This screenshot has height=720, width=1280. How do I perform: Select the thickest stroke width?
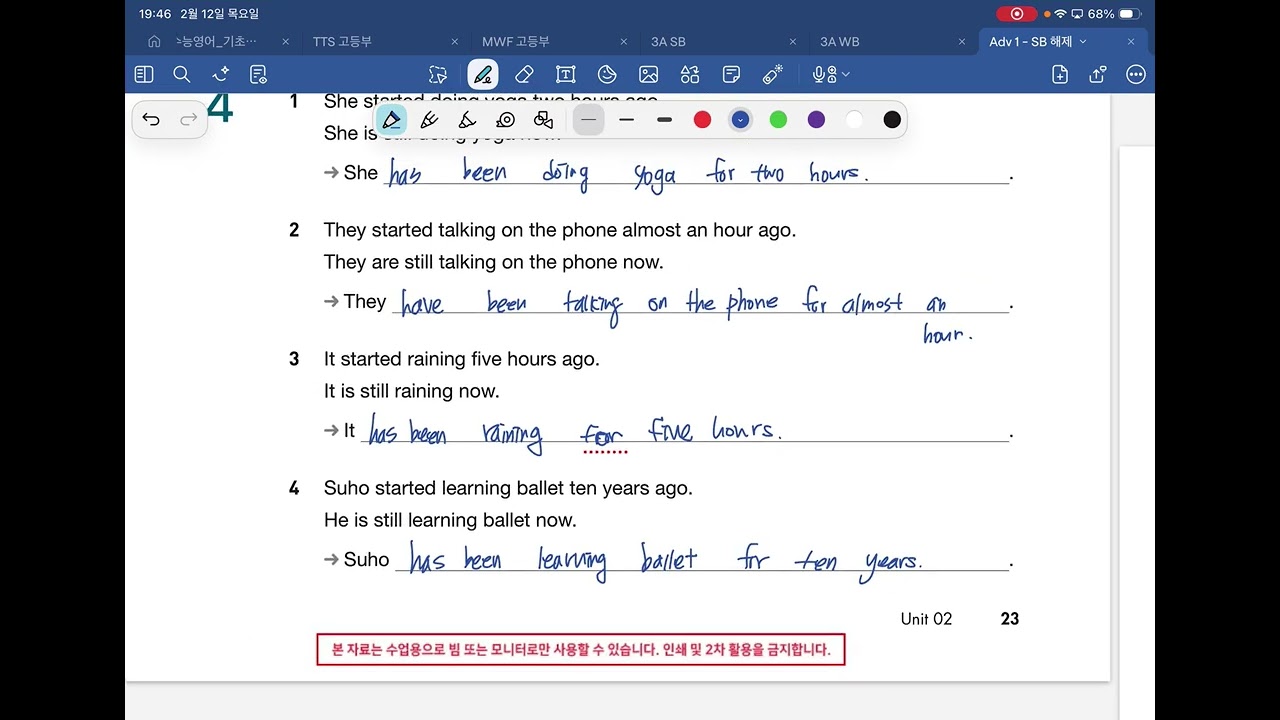click(x=665, y=120)
